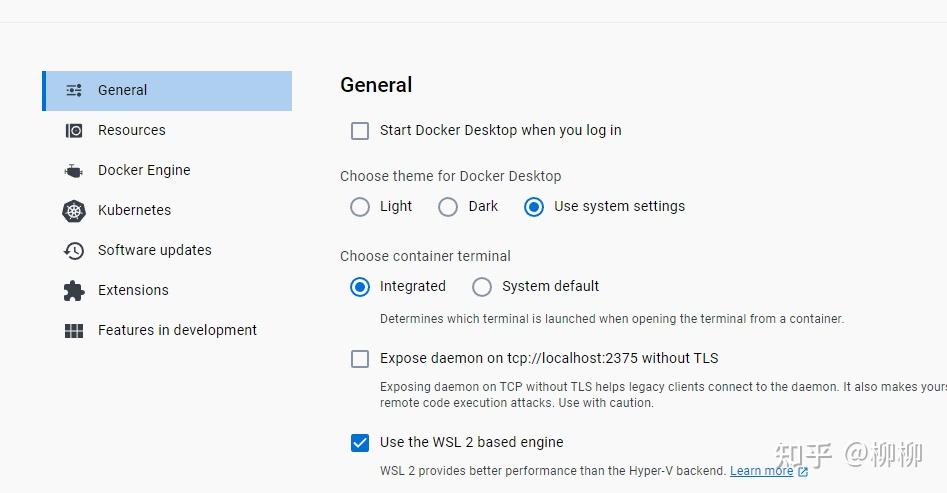
Task: Click the Extensions puzzle piece icon
Action: coord(74,290)
